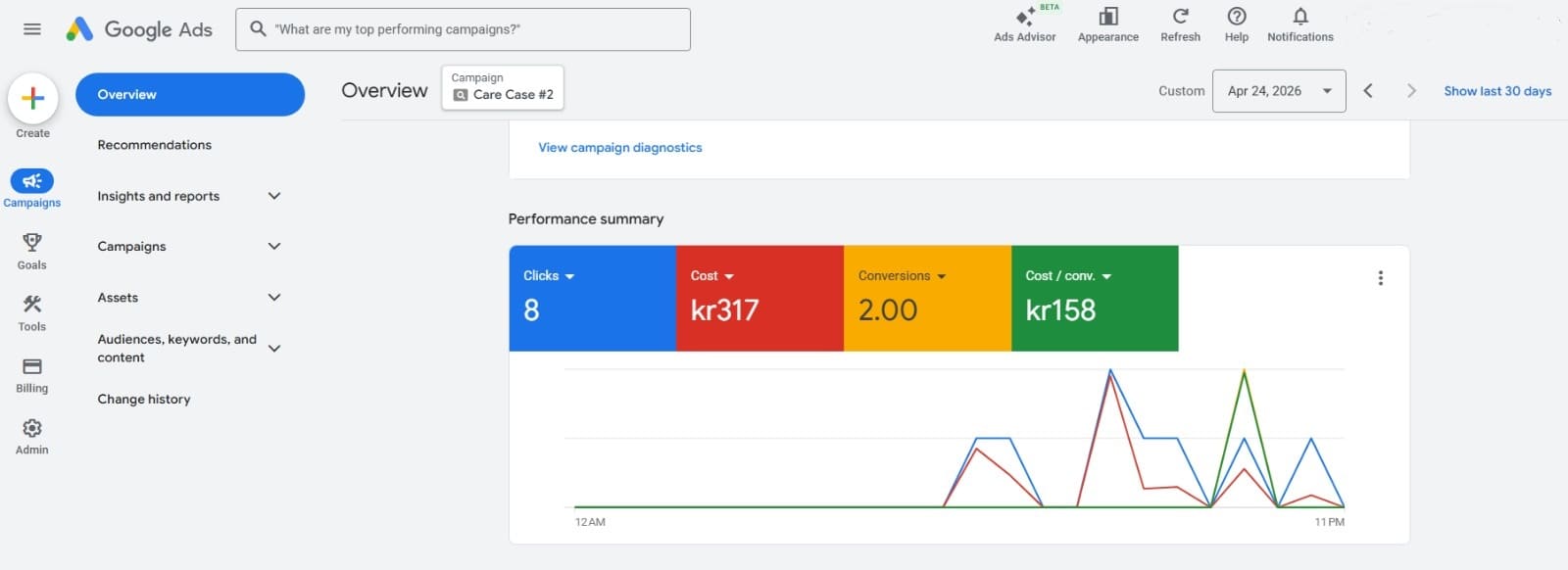Viewport: 1568px width, 570px height.
Task: Open the Admin gear section
Action: (x=32, y=437)
